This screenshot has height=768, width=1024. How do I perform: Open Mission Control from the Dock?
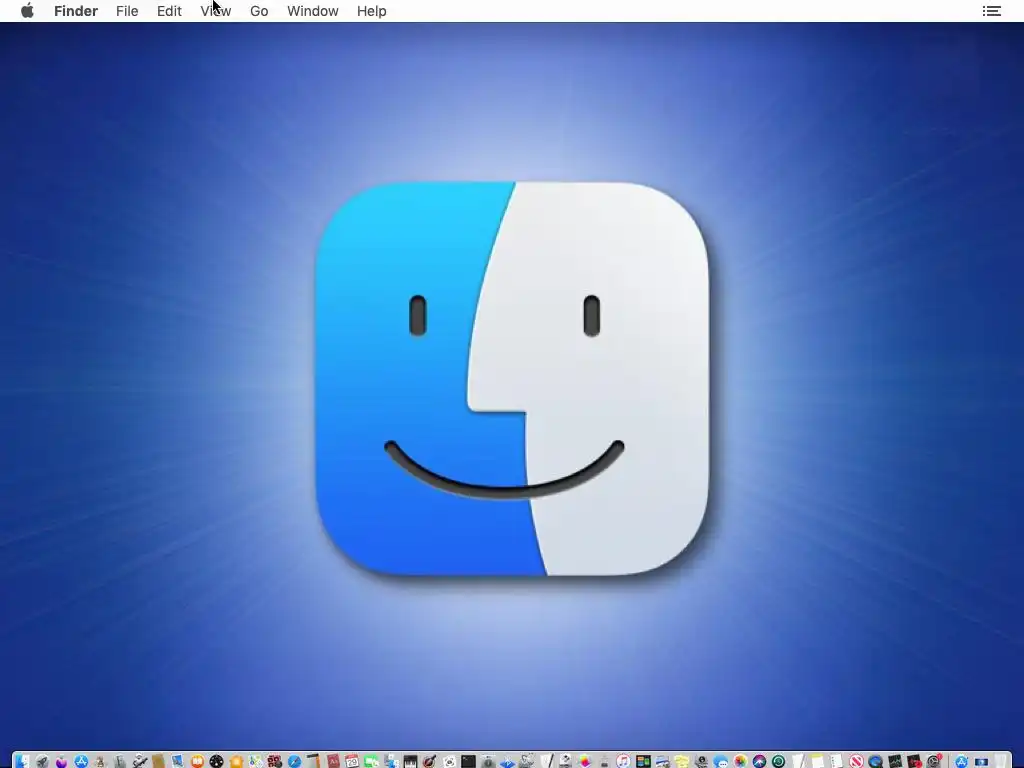tap(643, 761)
